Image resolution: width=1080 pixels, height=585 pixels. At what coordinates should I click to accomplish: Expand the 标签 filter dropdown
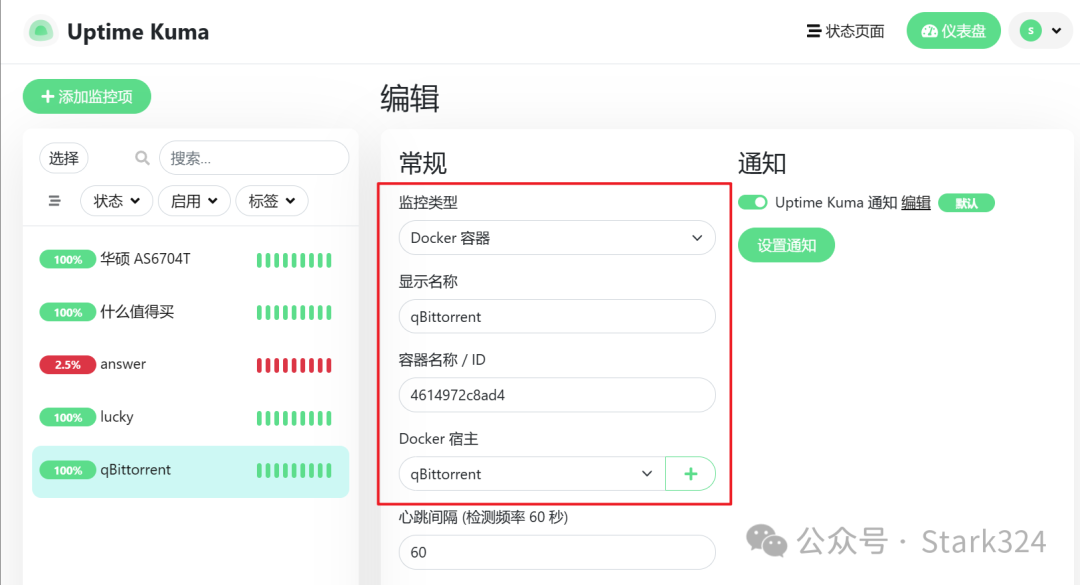click(x=272, y=201)
